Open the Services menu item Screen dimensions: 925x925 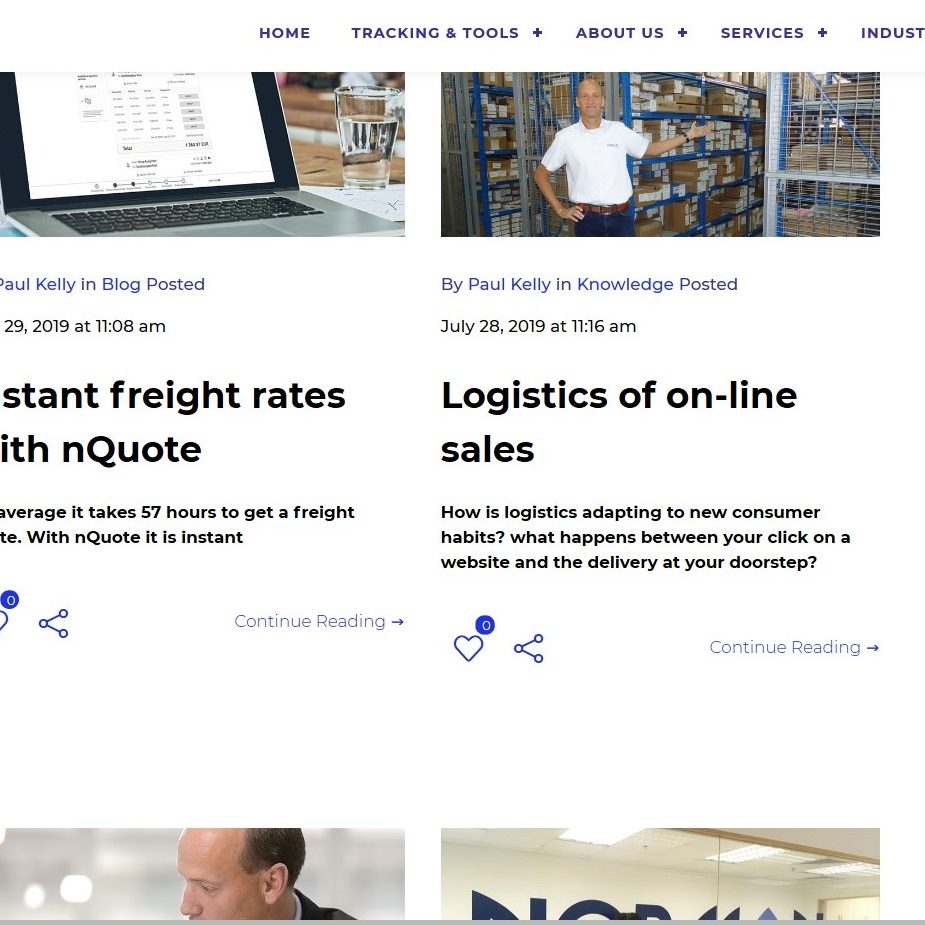(x=762, y=33)
